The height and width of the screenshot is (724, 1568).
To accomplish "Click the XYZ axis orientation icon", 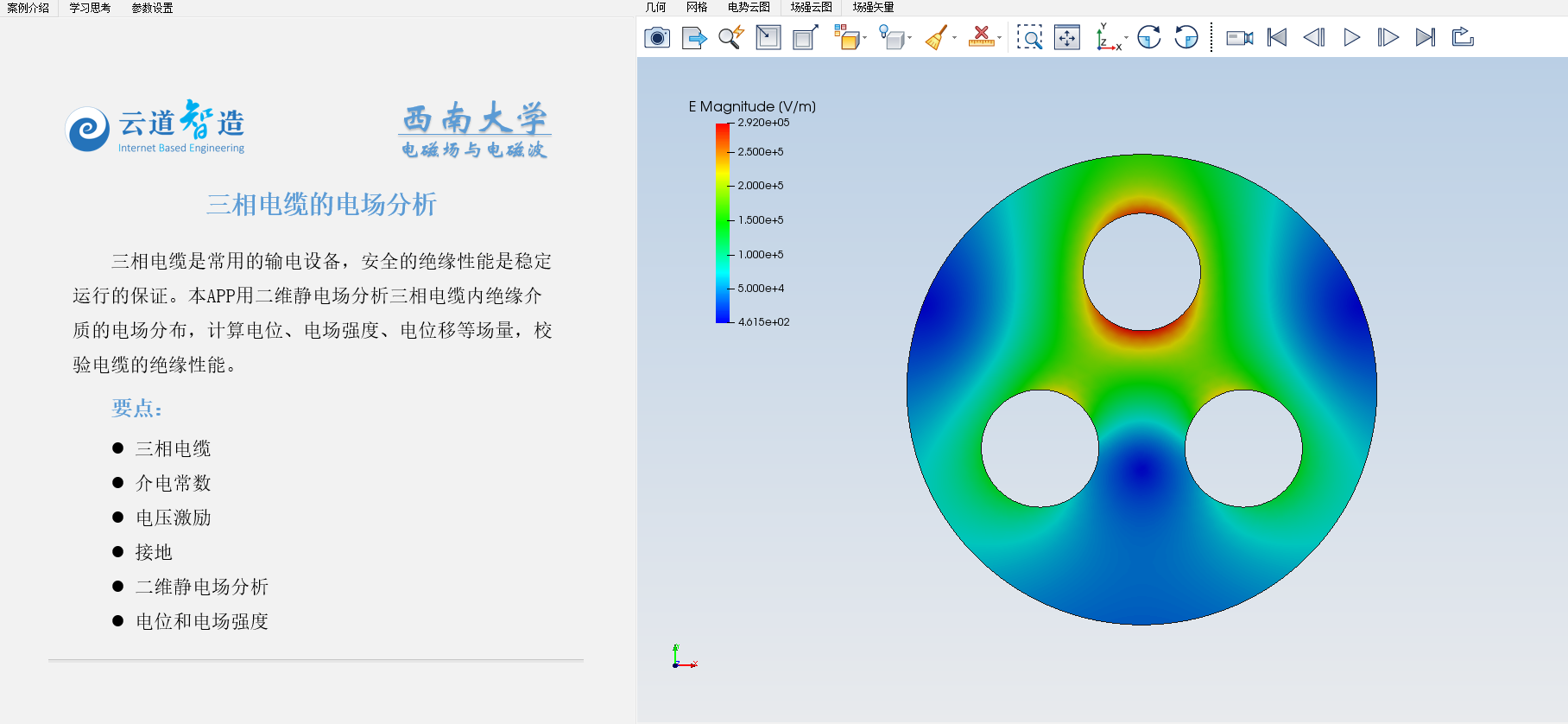I will pyautogui.click(x=1108, y=37).
